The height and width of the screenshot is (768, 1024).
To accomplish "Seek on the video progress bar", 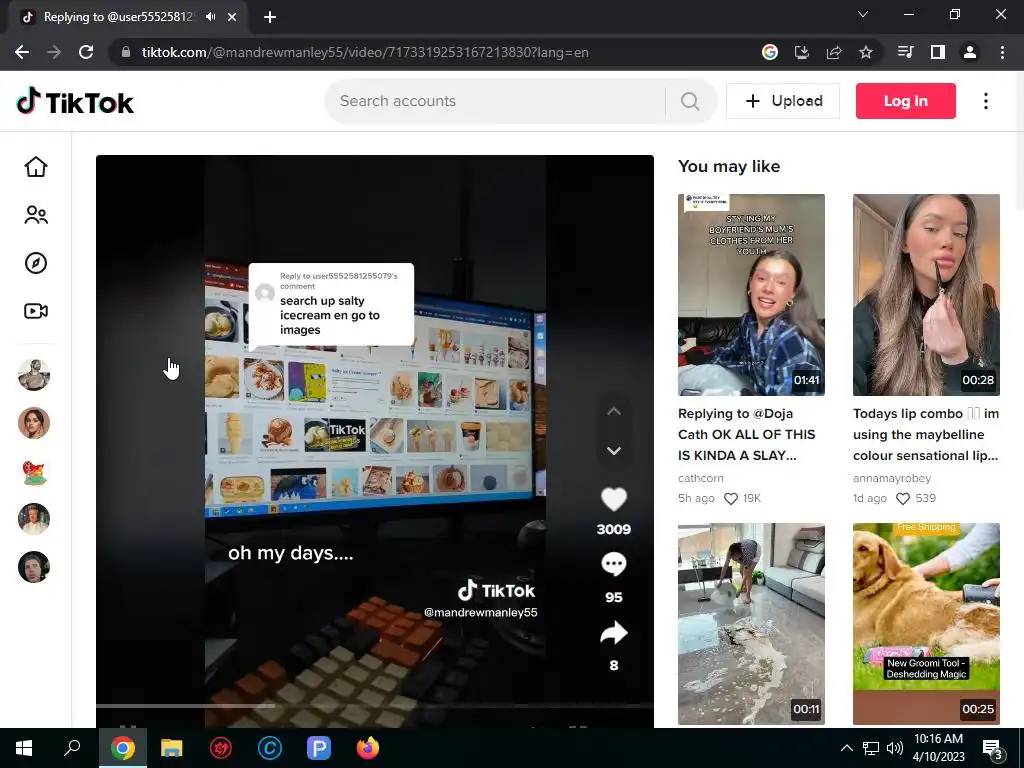I will (x=375, y=706).
